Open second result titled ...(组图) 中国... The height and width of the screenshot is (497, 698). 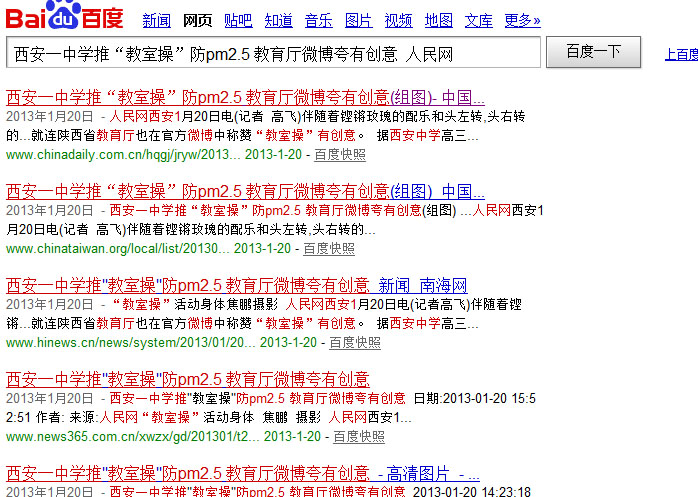[245, 191]
